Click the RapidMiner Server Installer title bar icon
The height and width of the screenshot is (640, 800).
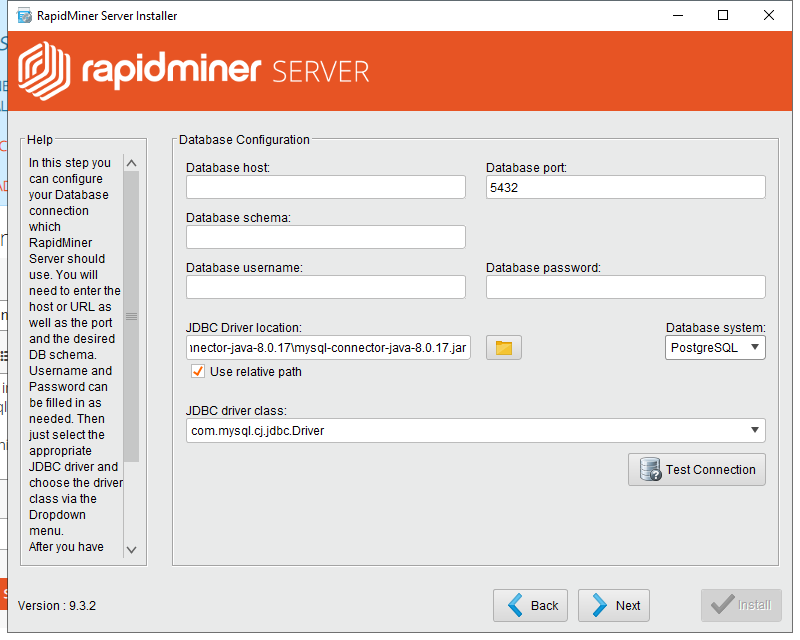click(24, 16)
